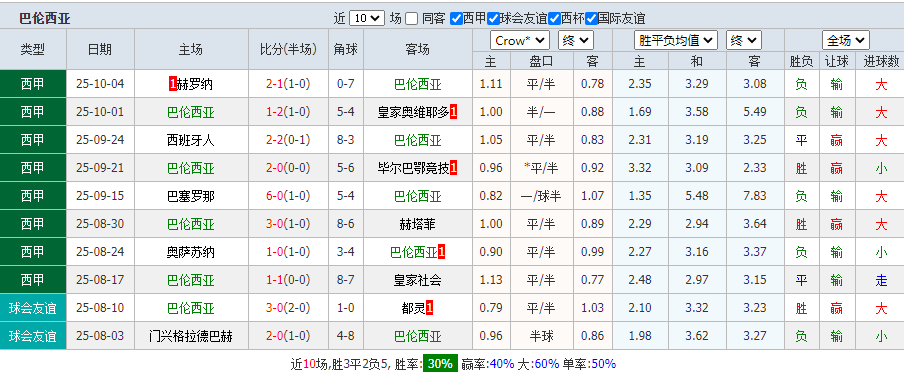The width and height of the screenshot is (904, 376).
Task: Click the 角球 column header
Action: tap(346, 50)
